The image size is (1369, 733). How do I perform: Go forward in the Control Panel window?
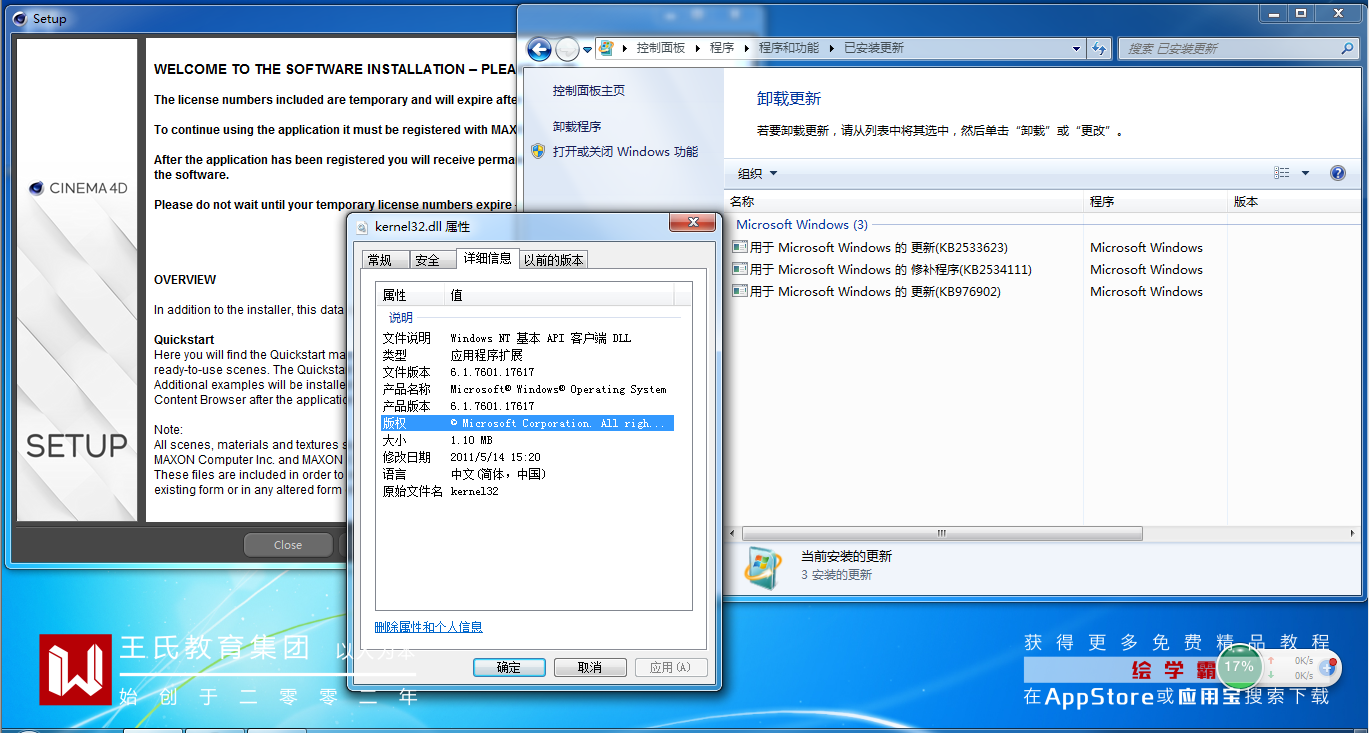567,48
